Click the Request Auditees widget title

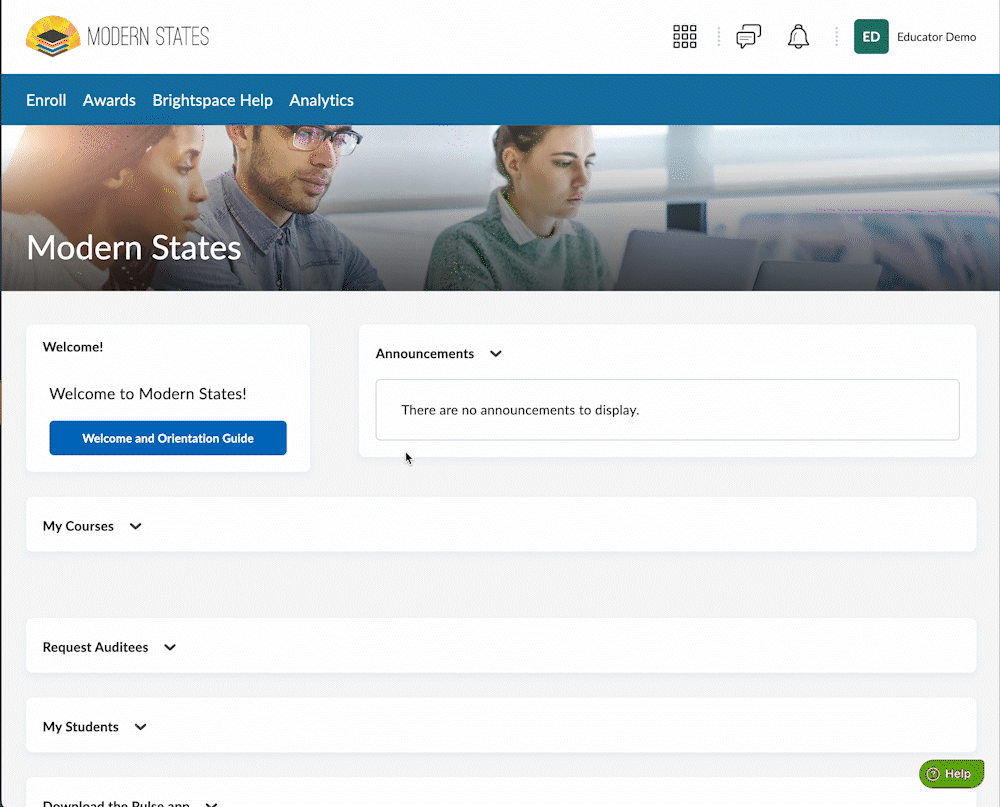pyautogui.click(x=95, y=647)
